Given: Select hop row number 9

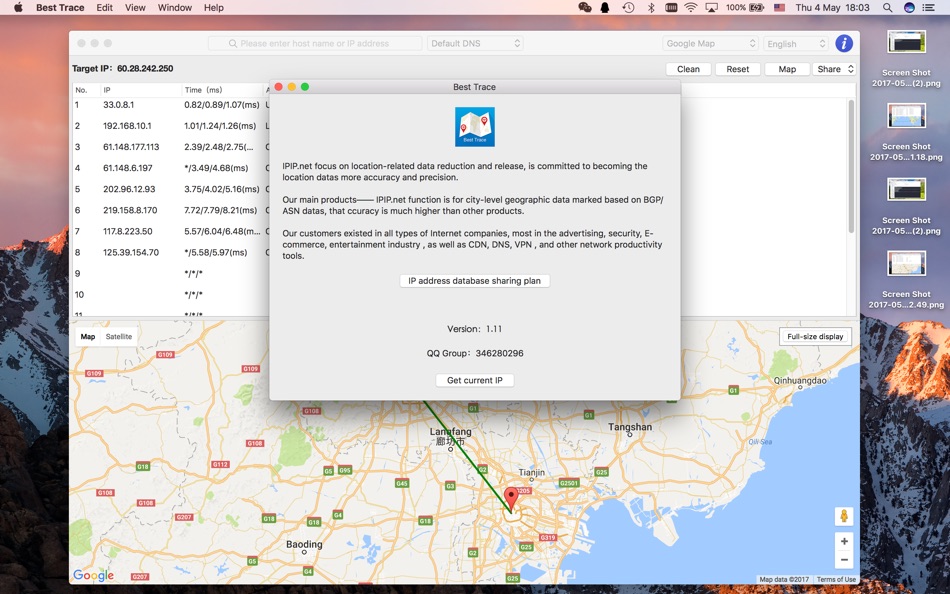Looking at the screenshot, I should point(170,273).
